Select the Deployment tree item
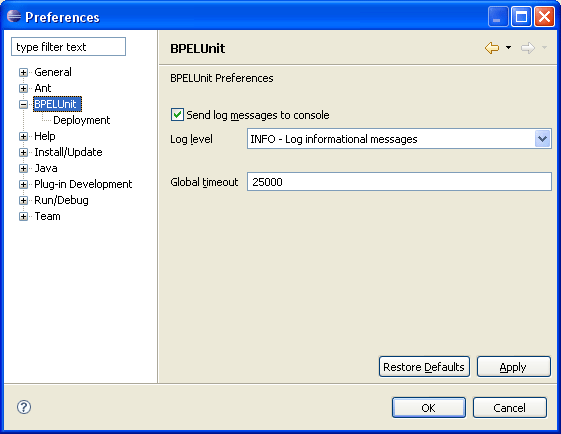 (x=82, y=120)
